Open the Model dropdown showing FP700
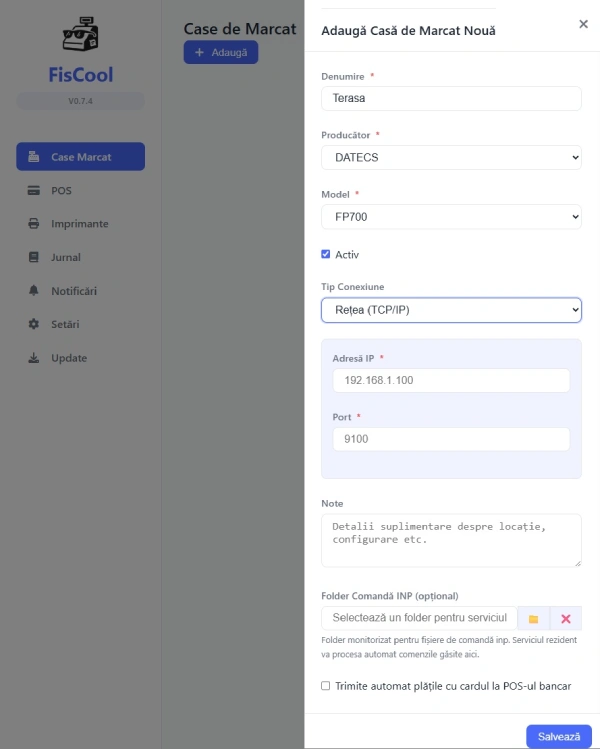 [451, 217]
